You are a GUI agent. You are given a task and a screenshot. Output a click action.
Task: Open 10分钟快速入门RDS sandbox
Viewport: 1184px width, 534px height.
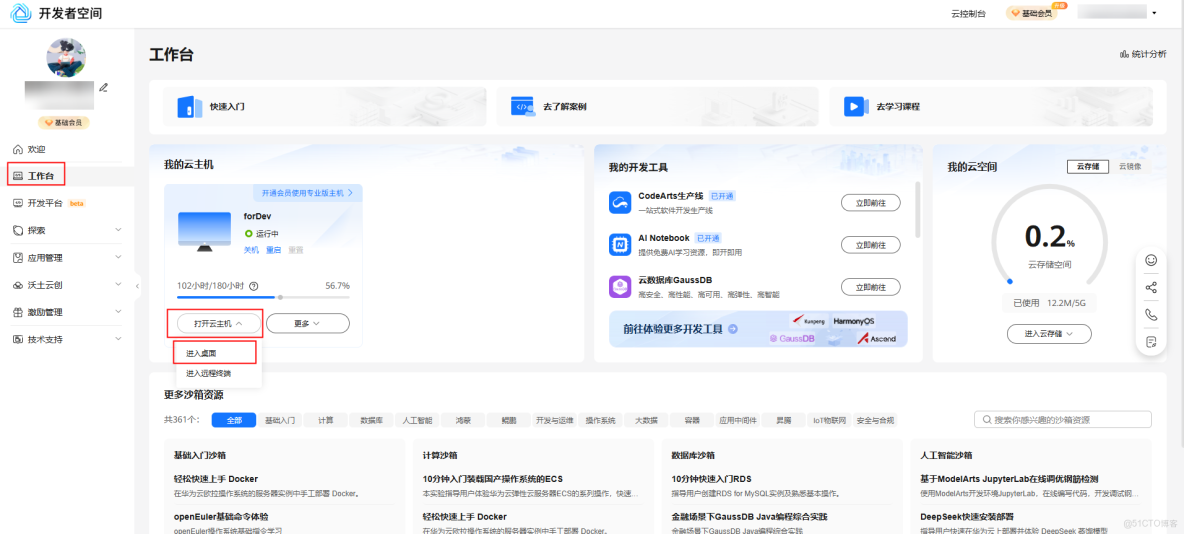(x=711, y=479)
